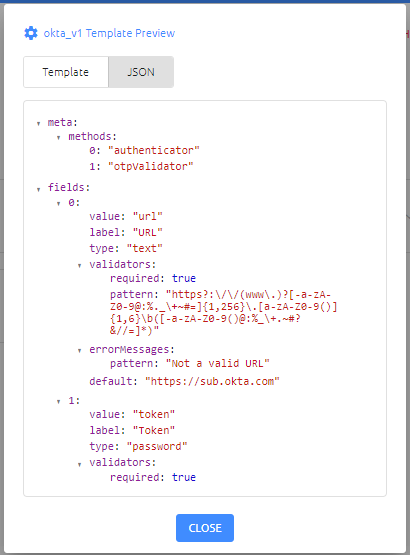
Task: Switch to the JSON tab
Action: (x=141, y=72)
